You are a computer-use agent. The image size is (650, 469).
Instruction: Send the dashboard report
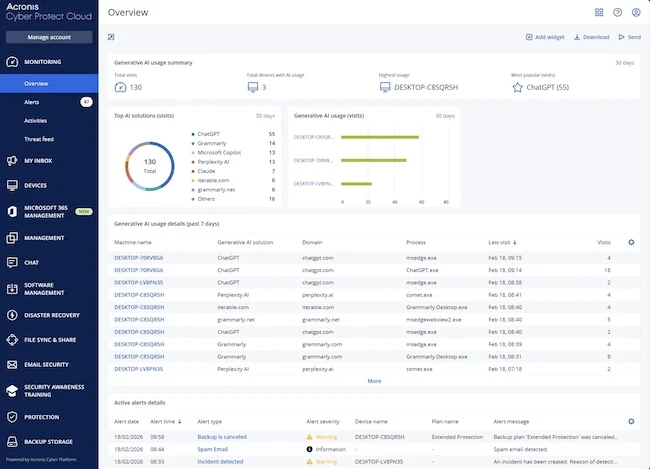pyautogui.click(x=630, y=37)
